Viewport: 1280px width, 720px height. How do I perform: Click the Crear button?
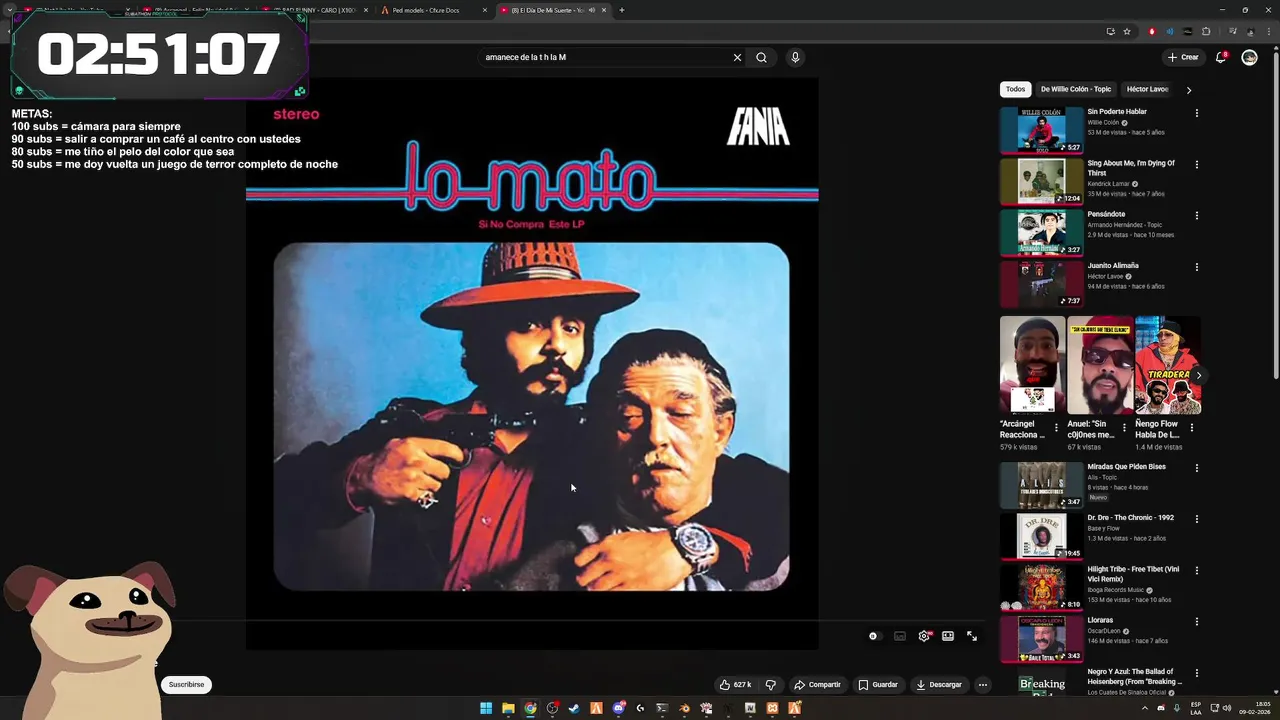pos(1183,57)
